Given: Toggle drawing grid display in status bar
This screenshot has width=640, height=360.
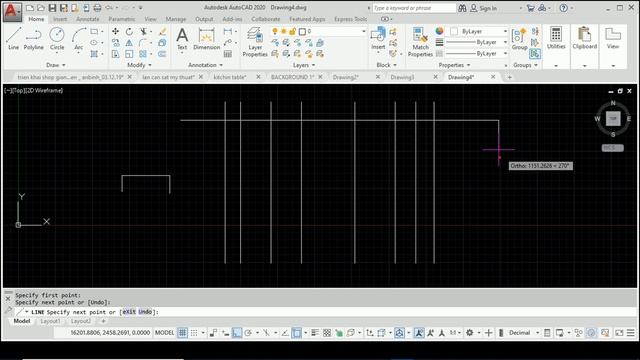Looking at the screenshot, I should pos(182,333).
